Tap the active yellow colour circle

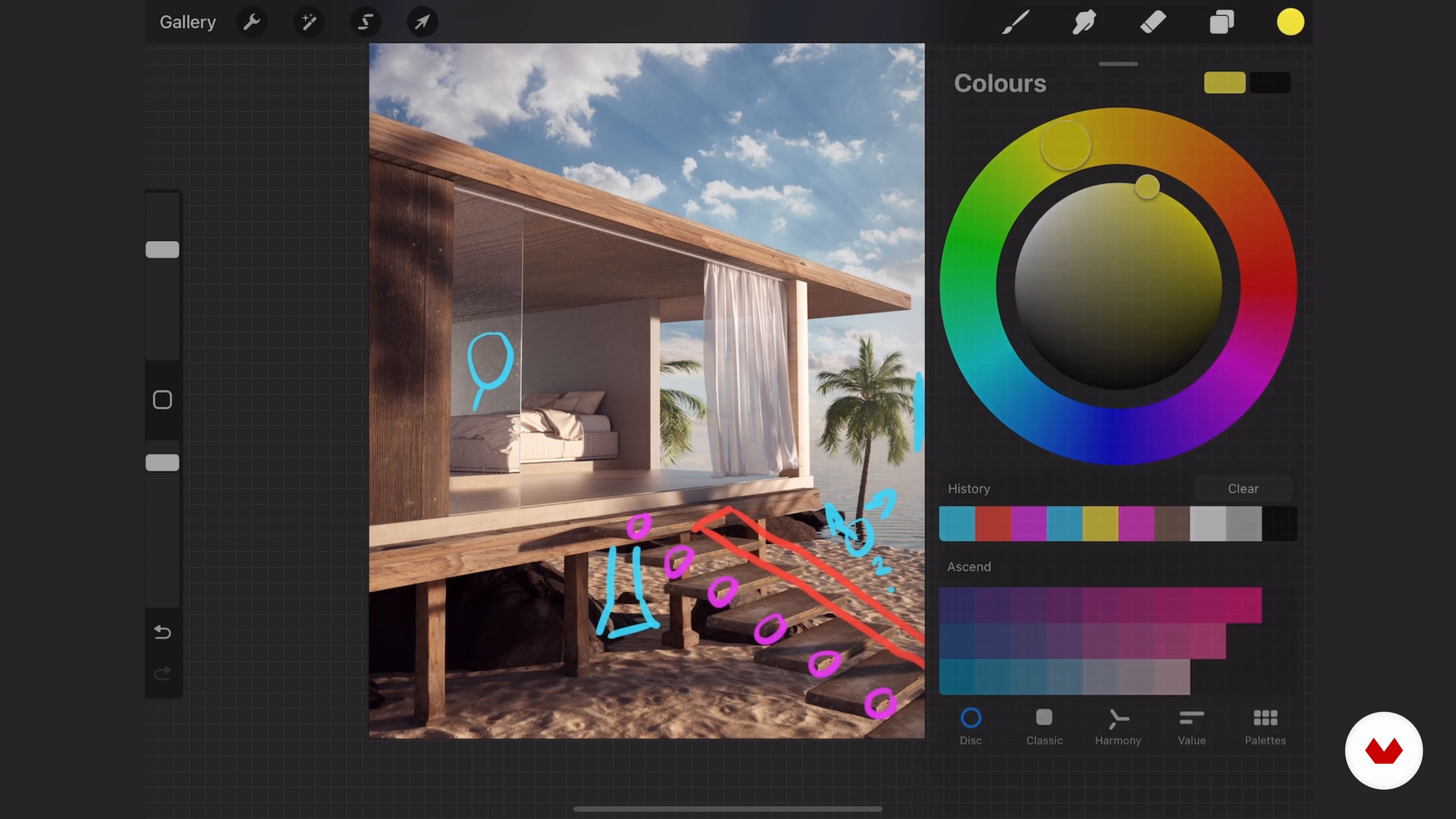pyautogui.click(x=1290, y=22)
